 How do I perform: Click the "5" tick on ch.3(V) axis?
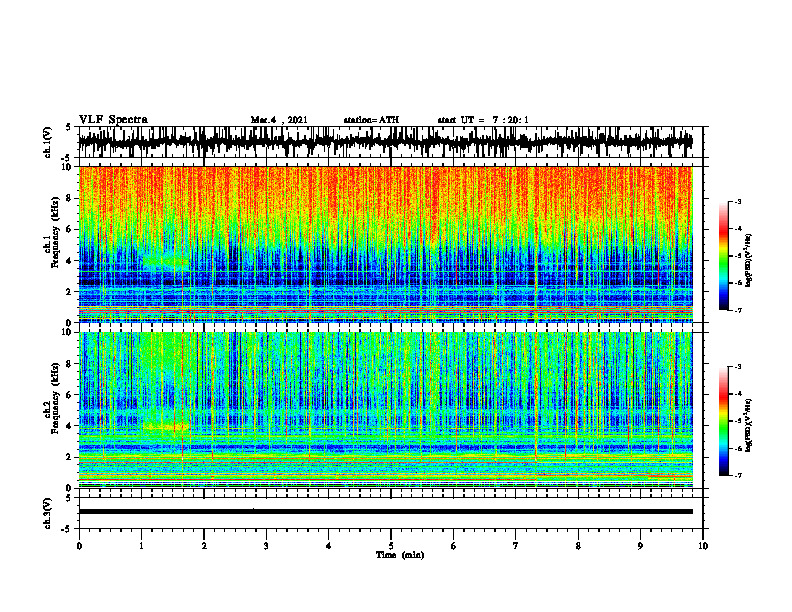tap(69, 498)
